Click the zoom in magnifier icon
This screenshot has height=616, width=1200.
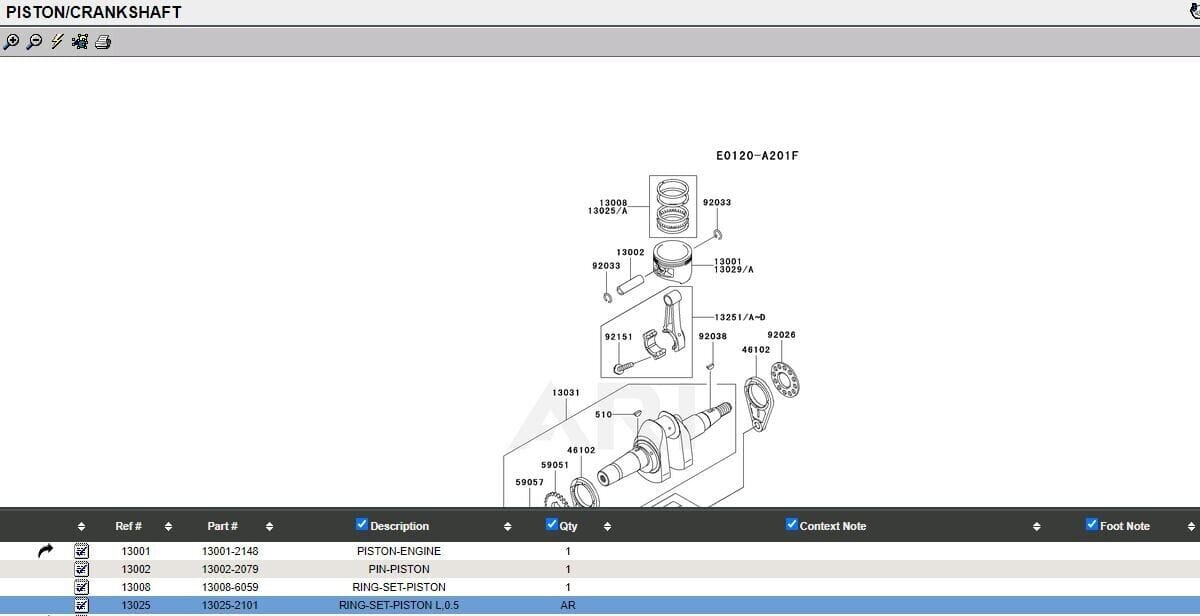(11, 42)
